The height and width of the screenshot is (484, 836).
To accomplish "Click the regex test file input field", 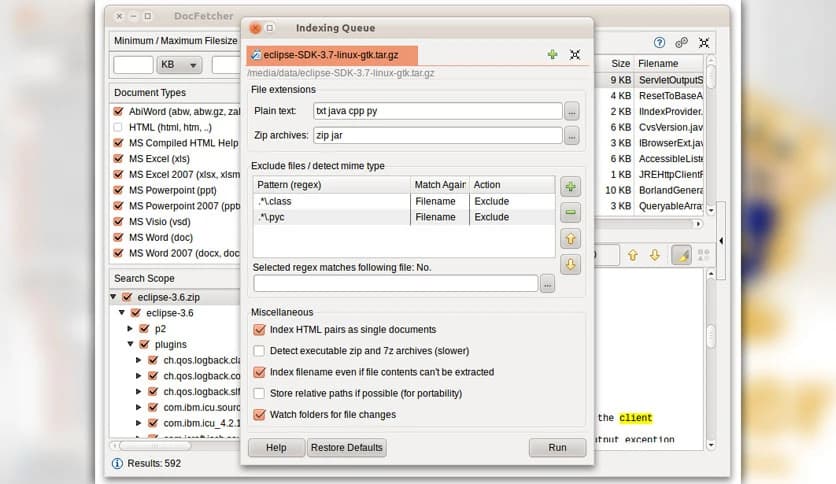I will (396, 284).
